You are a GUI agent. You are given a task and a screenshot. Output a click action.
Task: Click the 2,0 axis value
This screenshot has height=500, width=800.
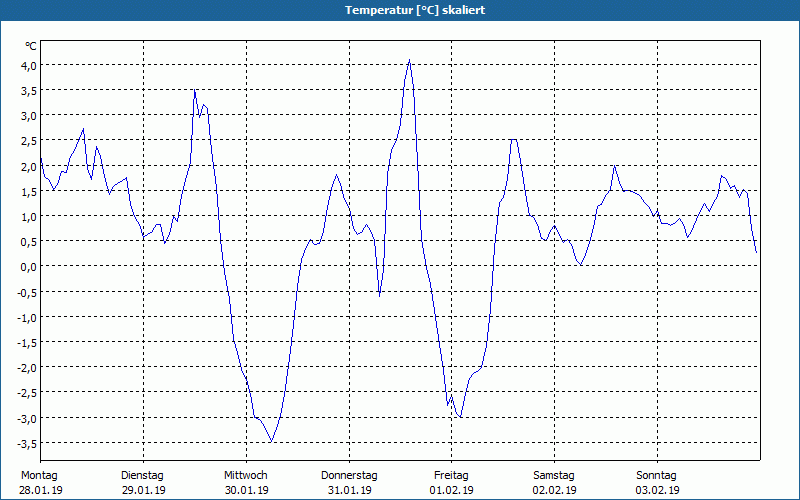(29, 166)
